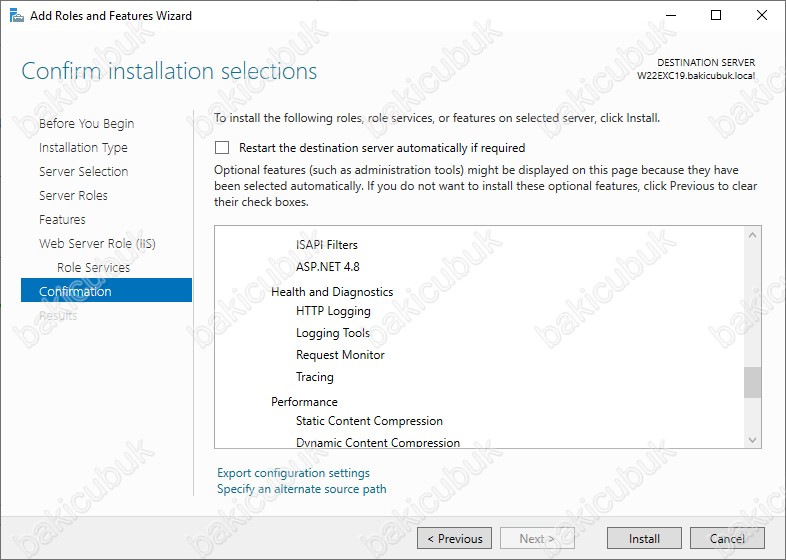Open the Server Selection step
The image size is (786, 560).
(x=84, y=171)
